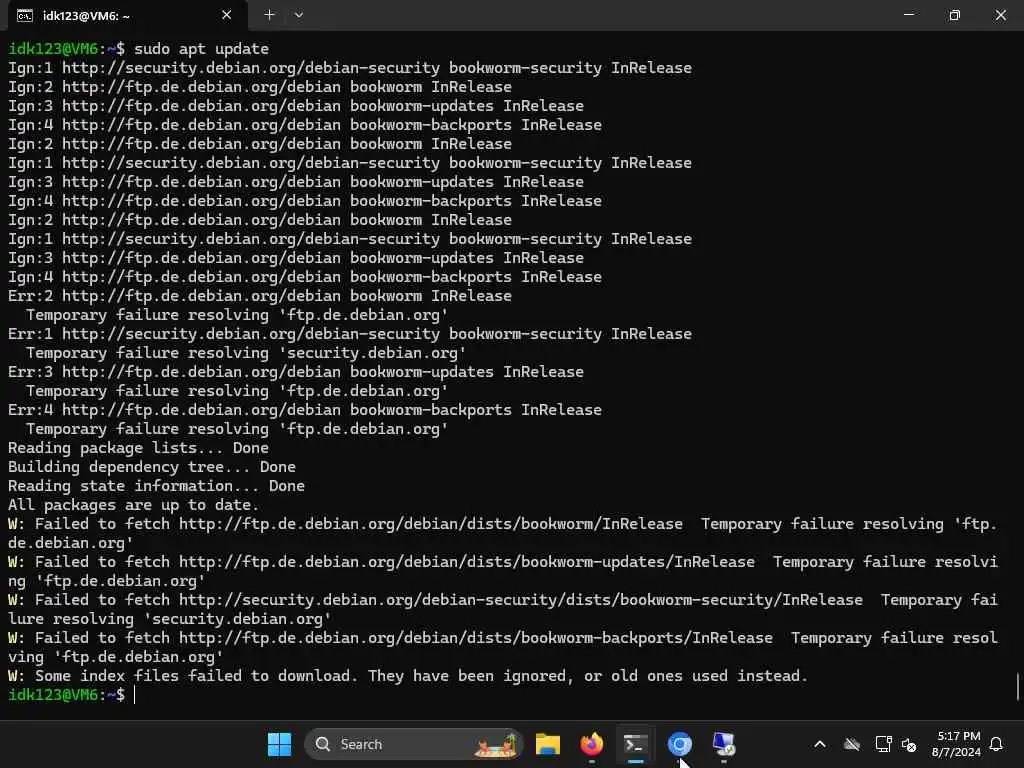Open the clock showing 5:17 PM
Image resolution: width=1024 pixels, height=768 pixels.
tap(957, 744)
